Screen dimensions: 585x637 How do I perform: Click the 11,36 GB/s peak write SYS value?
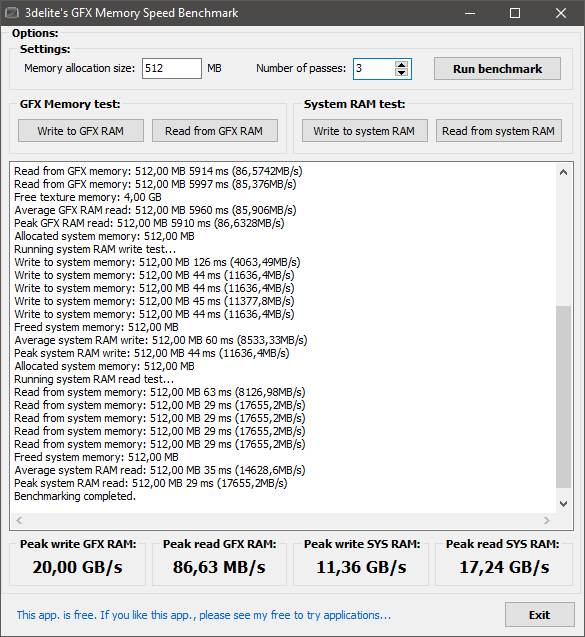click(361, 567)
